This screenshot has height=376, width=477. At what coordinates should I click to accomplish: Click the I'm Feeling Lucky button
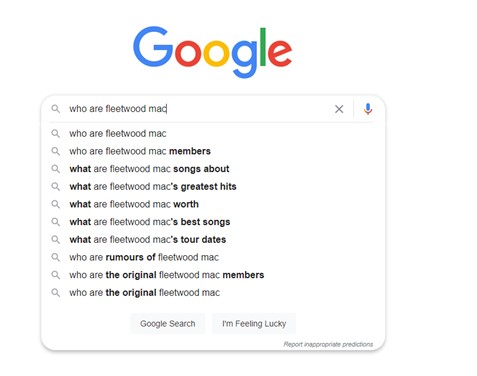(x=254, y=323)
